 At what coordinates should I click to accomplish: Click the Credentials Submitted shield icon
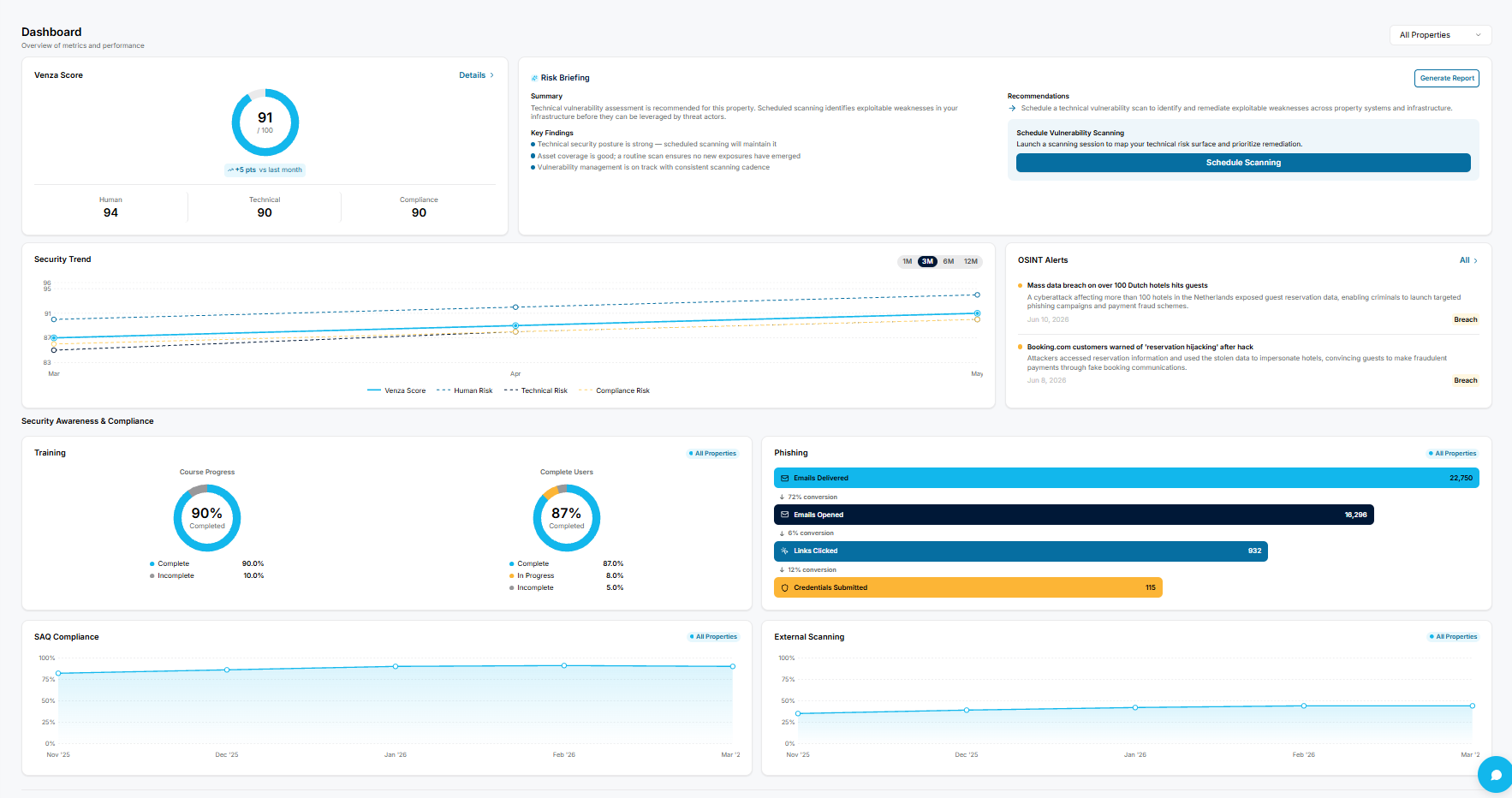pos(784,587)
